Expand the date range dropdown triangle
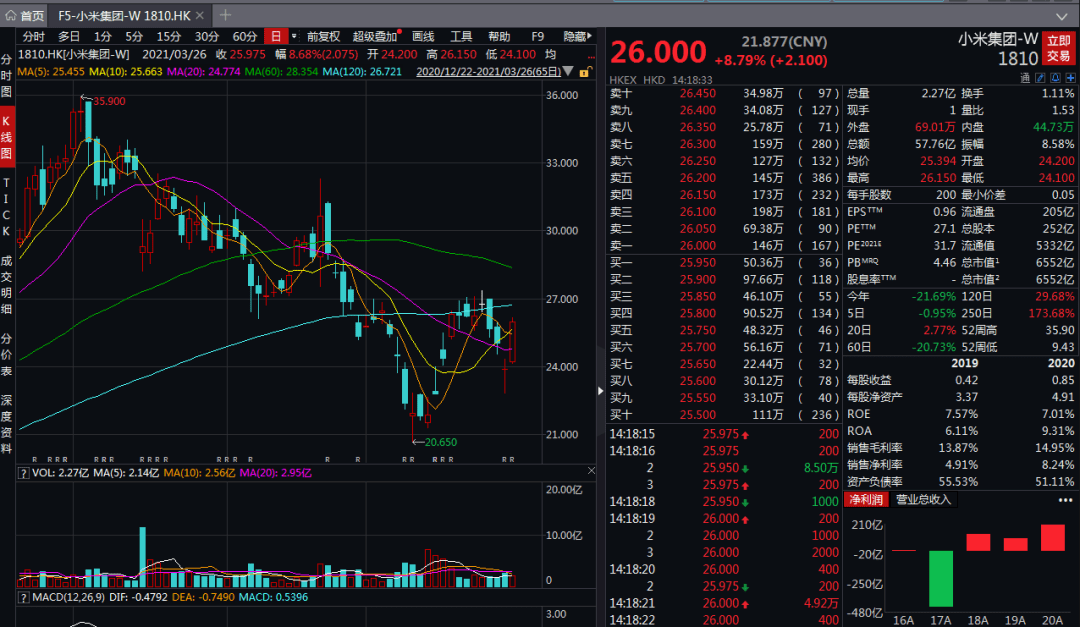The height and width of the screenshot is (627, 1080). tap(568, 71)
